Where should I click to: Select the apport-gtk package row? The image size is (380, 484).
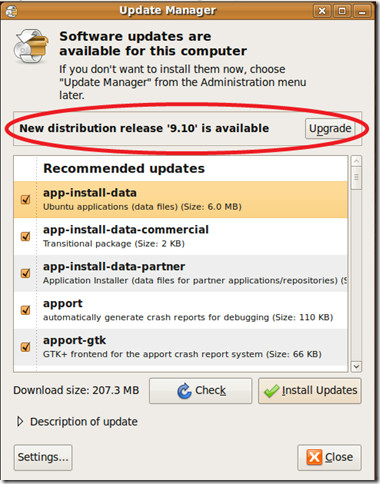point(181,347)
